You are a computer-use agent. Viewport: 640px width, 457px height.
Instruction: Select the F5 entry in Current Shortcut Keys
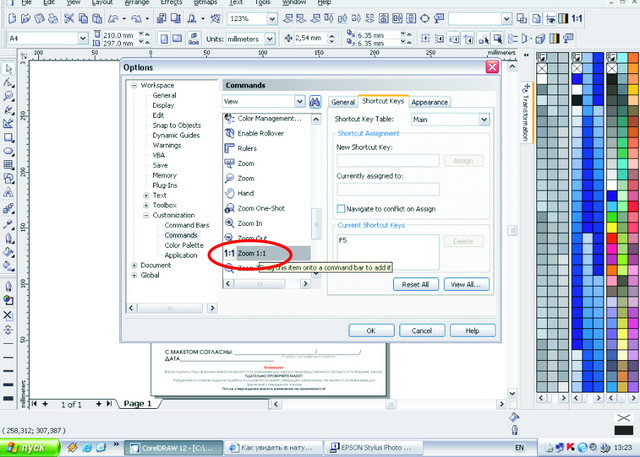[x=343, y=240]
